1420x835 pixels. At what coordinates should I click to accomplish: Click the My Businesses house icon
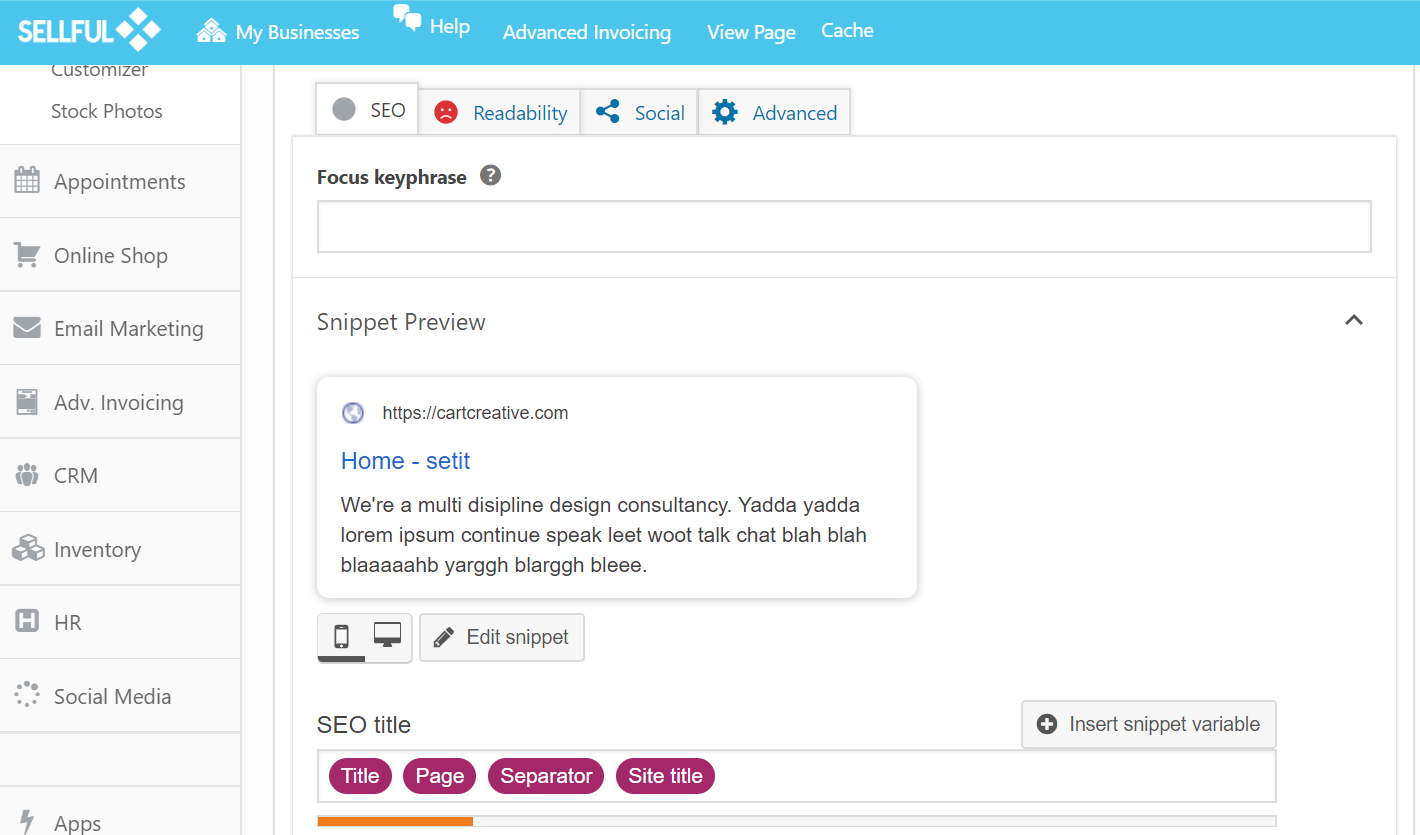pyautogui.click(x=211, y=32)
